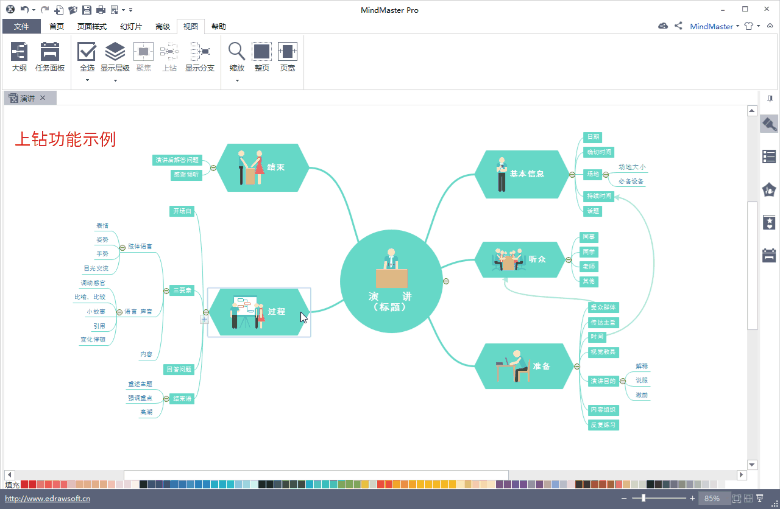Image resolution: width=780 pixels, height=509 pixels.
Task: Click the undo arrow in quick access toolbar
Action: pos(24,9)
